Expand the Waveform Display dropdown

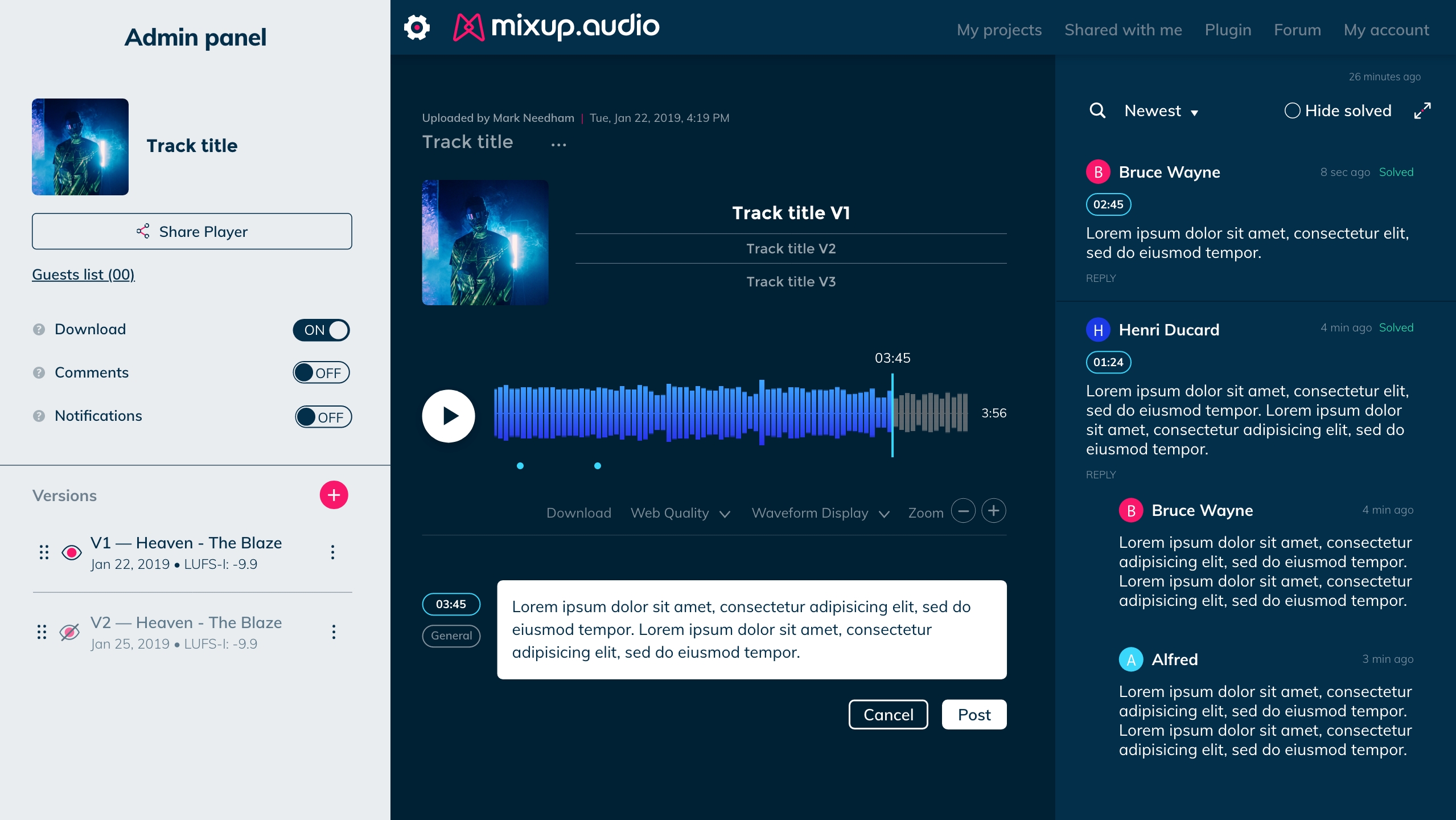pyautogui.click(x=820, y=513)
